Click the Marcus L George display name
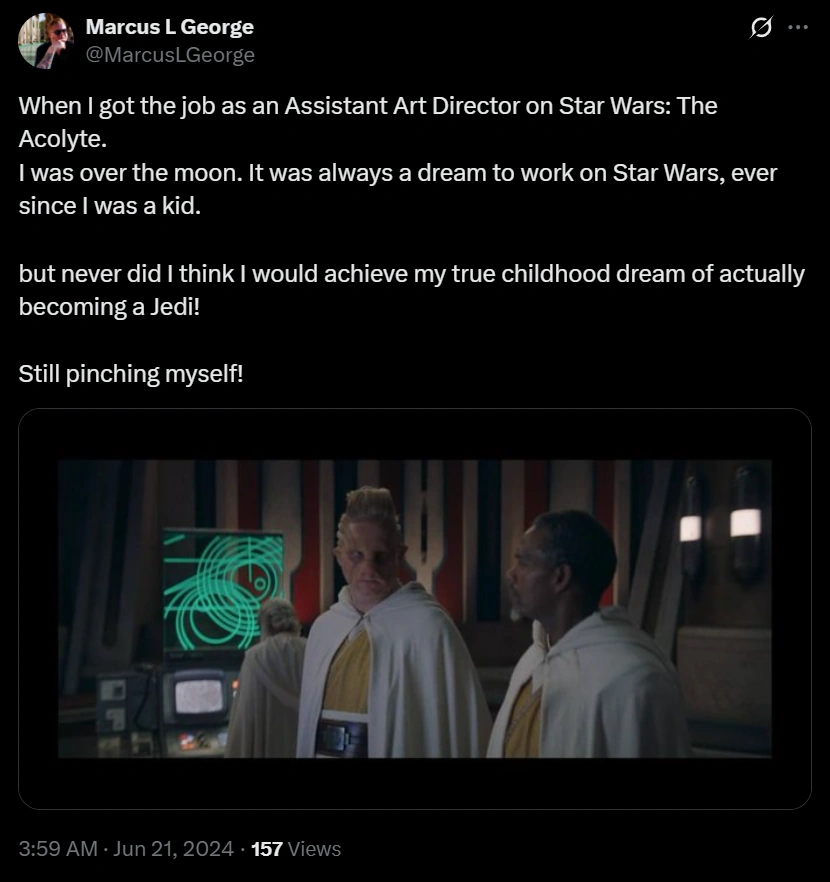This screenshot has height=882, width=830. point(169,26)
